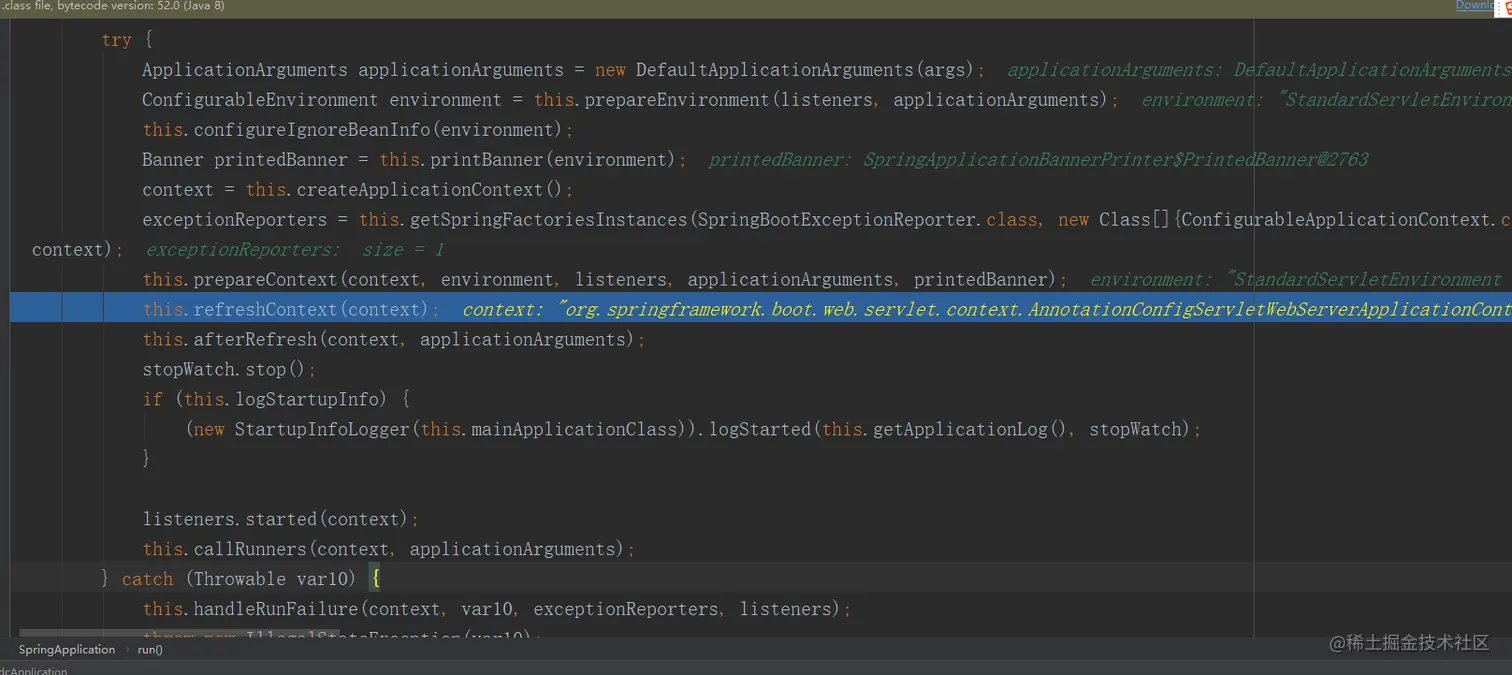Click refreshContext(context) on the highlighted line

click(311, 310)
